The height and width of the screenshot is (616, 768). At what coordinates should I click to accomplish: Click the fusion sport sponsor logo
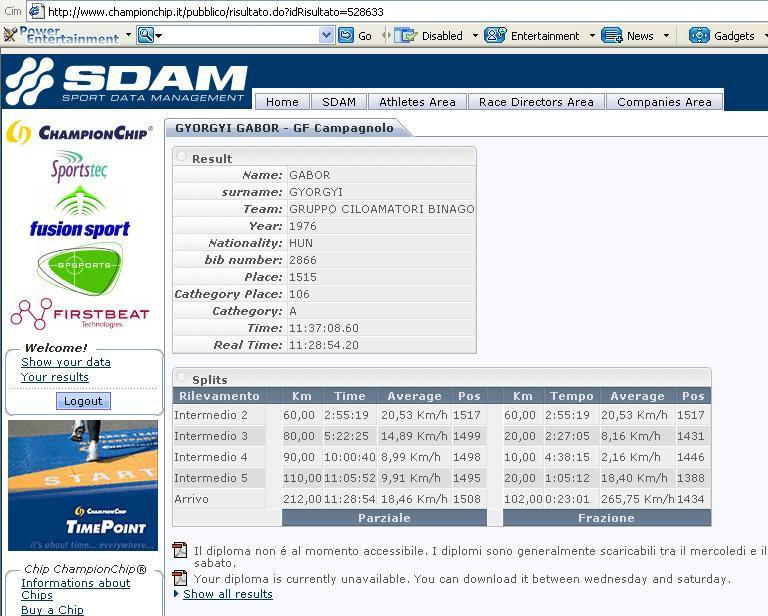click(x=80, y=213)
